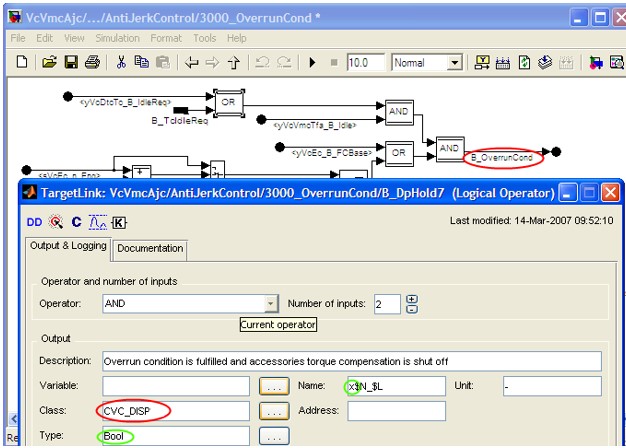This screenshot has height=448, width=626.
Task: Open the Operator AND dropdown
Action: coord(271,303)
